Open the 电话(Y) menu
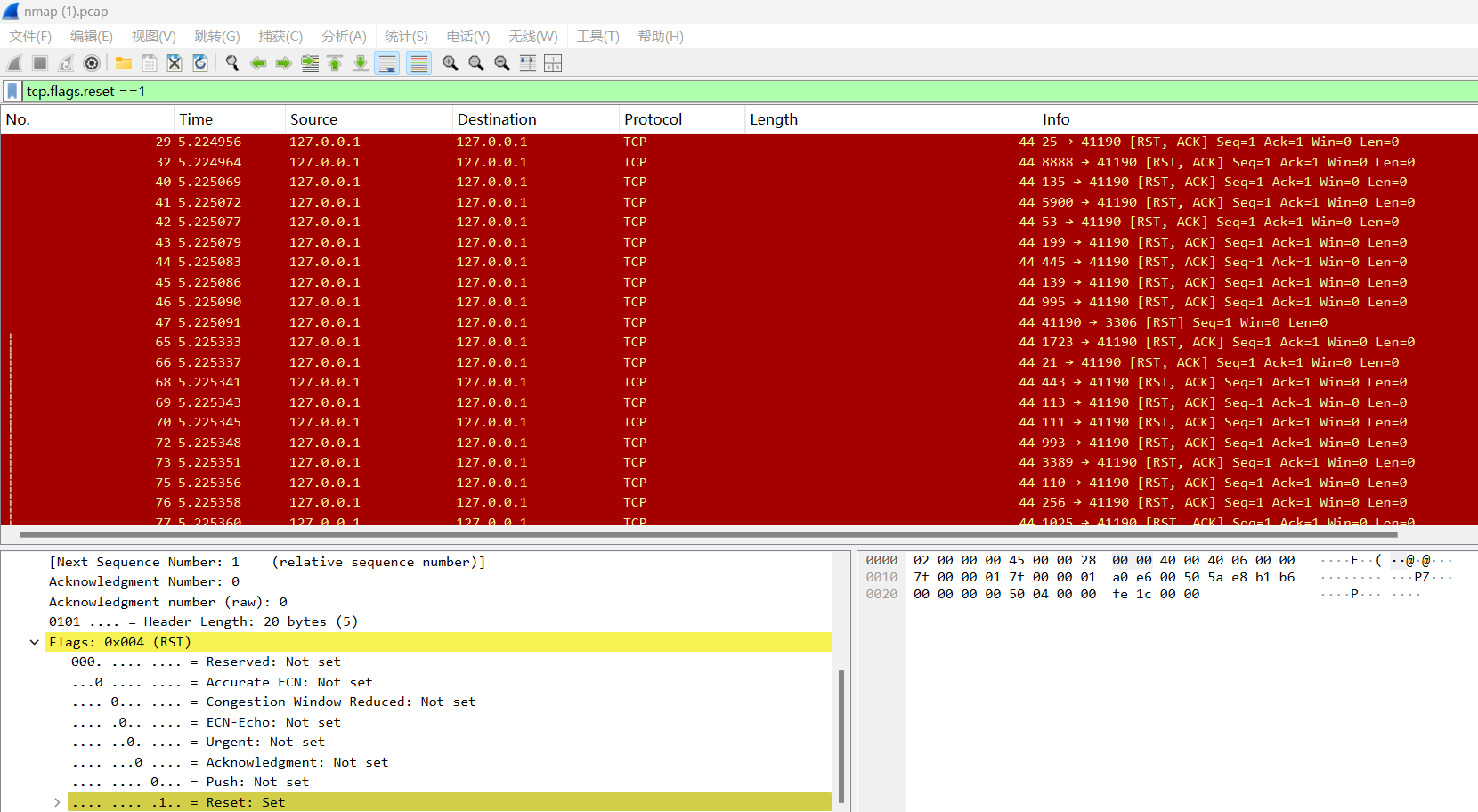 tap(468, 37)
